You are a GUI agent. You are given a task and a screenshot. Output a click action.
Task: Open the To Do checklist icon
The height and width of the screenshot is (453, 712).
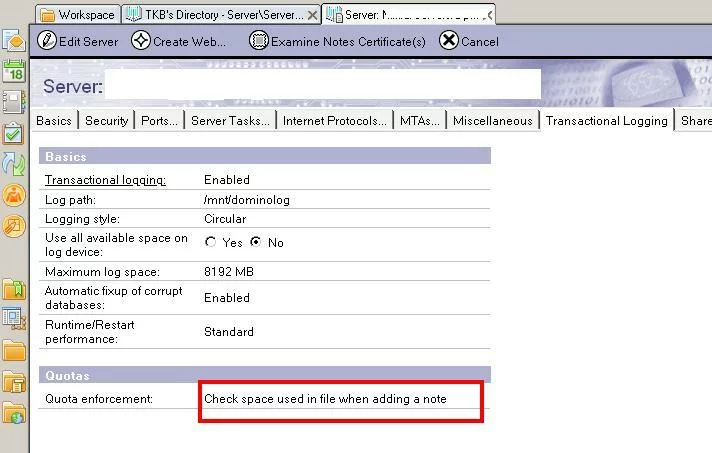[x=14, y=133]
